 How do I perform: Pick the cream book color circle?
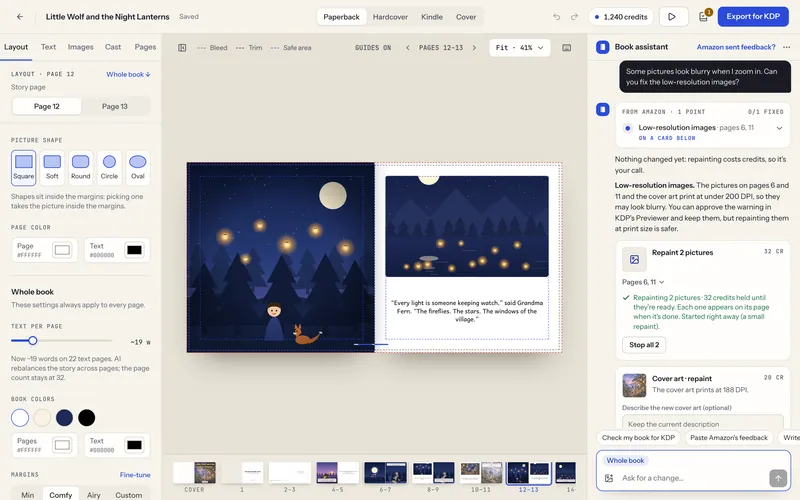(42, 417)
